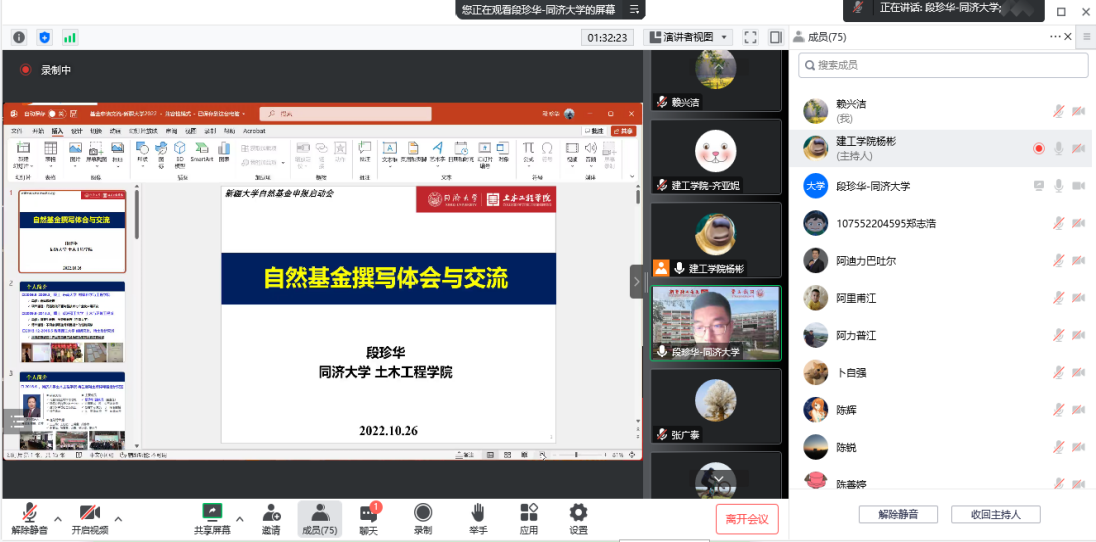Open the Chat (聊天) panel
The width and height of the screenshot is (1096, 542).
368,518
